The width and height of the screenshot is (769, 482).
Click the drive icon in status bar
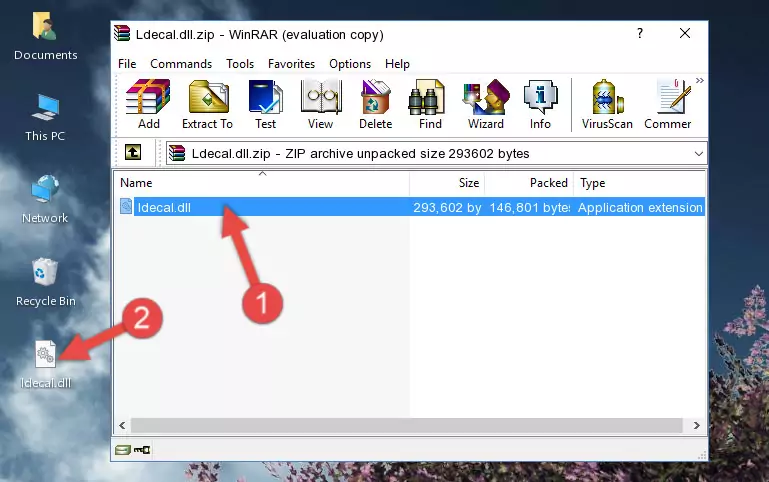pos(123,450)
